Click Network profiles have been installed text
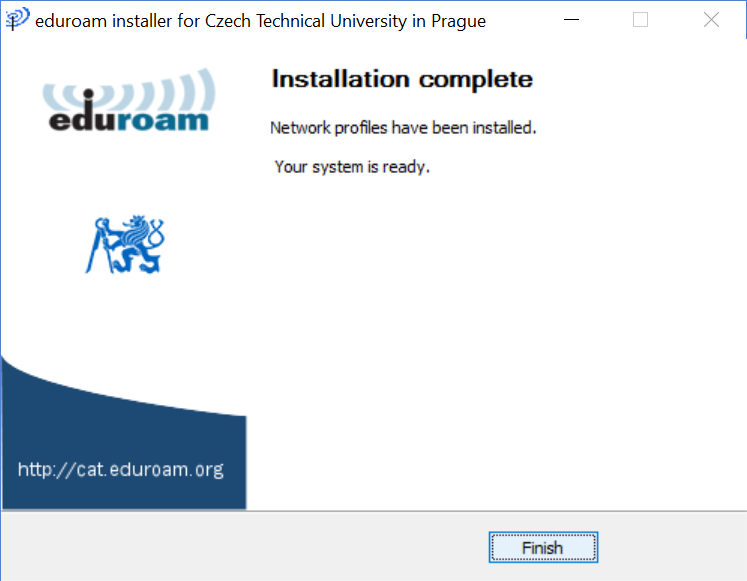 [x=403, y=128]
